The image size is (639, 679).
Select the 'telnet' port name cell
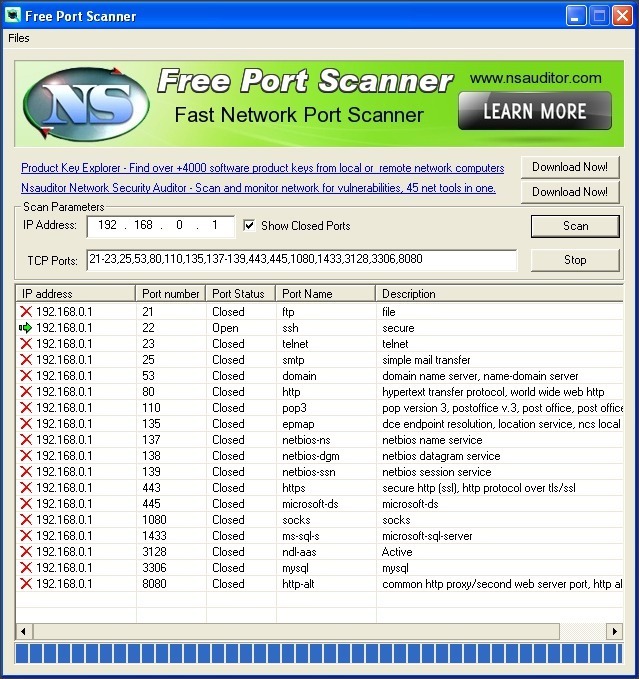tap(295, 344)
